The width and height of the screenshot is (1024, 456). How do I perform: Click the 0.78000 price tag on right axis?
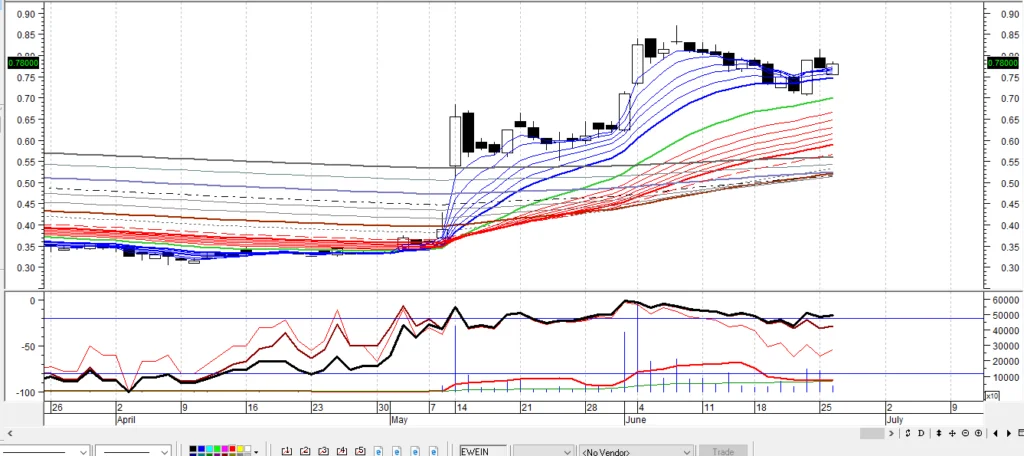[1002, 63]
